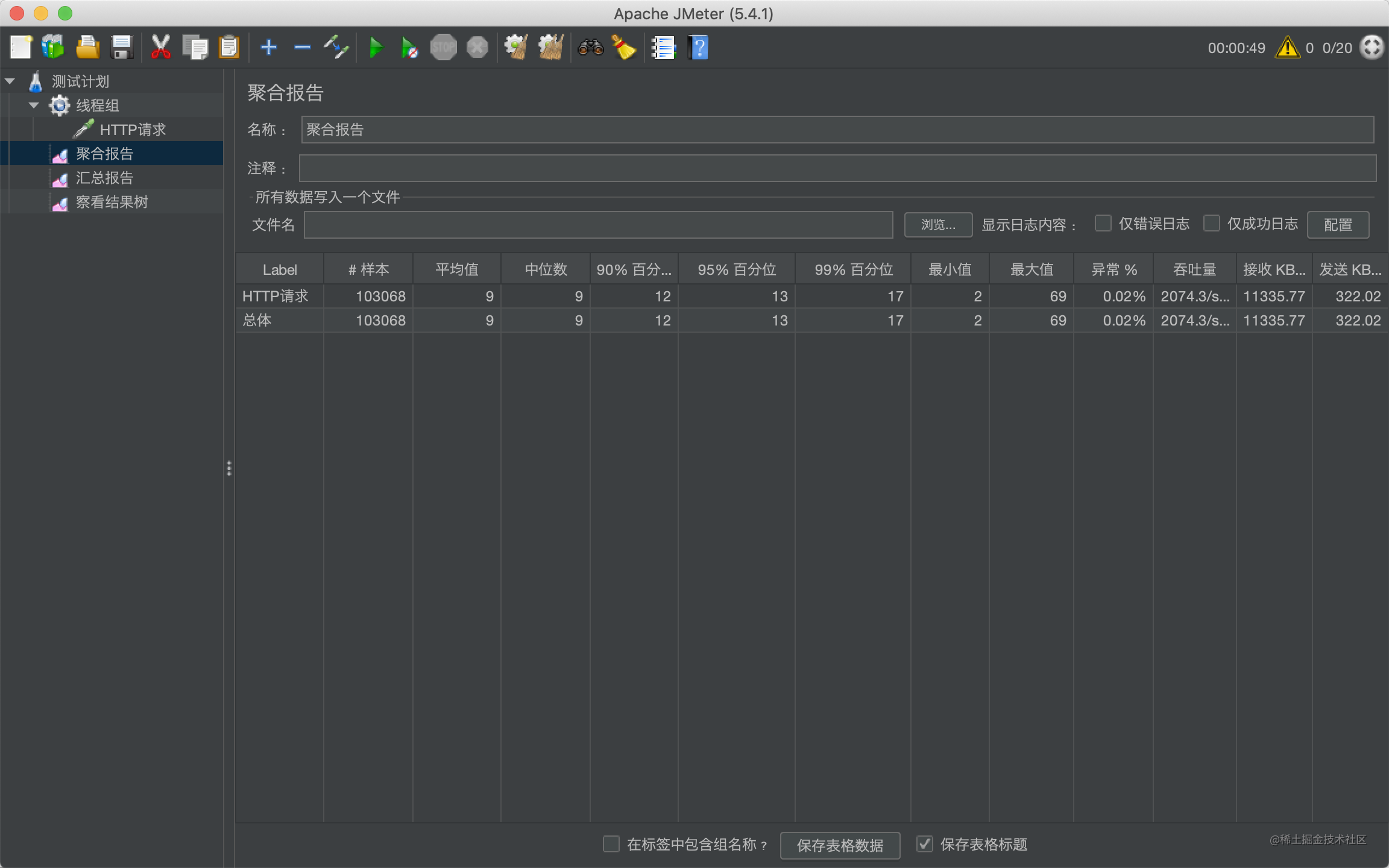Select 测试计划 in the tree
Viewport: 1389px width, 868px height.
(80, 81)
